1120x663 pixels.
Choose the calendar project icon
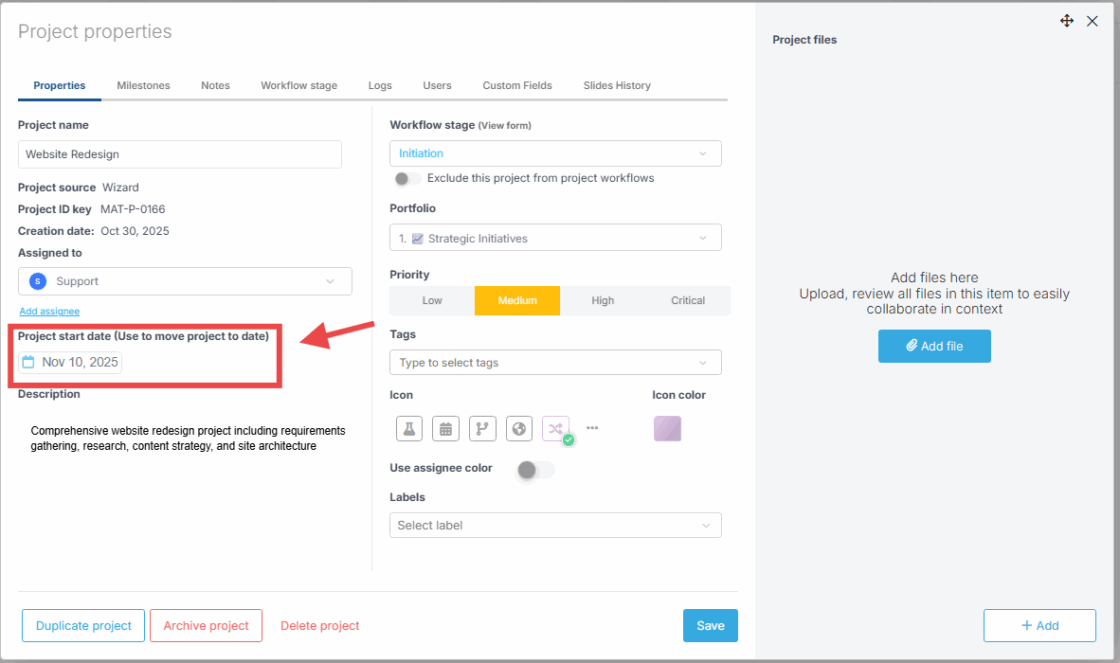tap(446, 428)
